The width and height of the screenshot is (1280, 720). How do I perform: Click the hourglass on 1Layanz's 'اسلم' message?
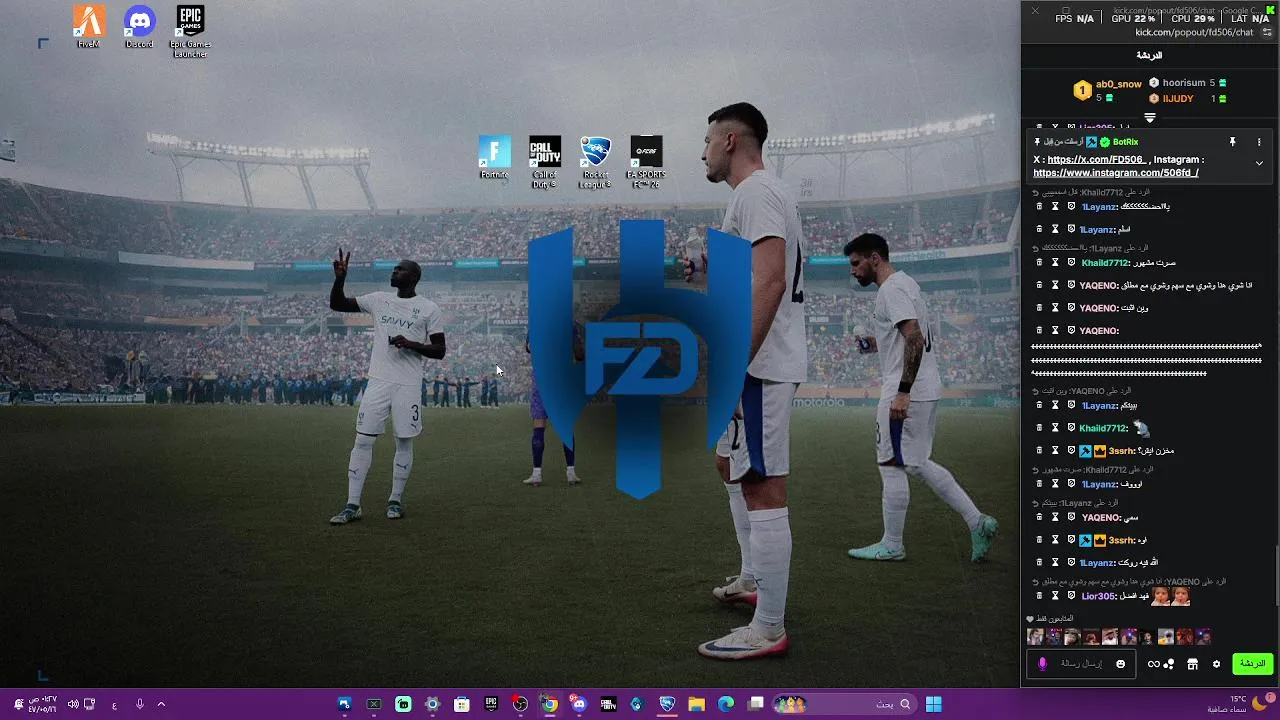pos(1055,229)
